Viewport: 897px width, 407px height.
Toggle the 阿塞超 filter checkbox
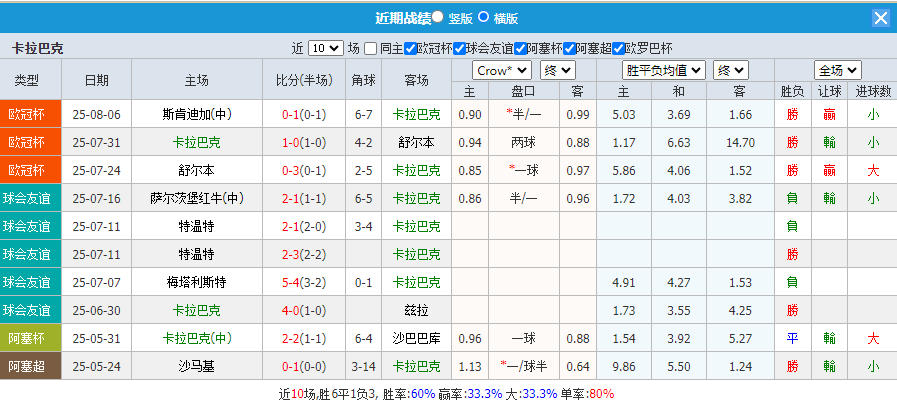click(x=569, y=48)
